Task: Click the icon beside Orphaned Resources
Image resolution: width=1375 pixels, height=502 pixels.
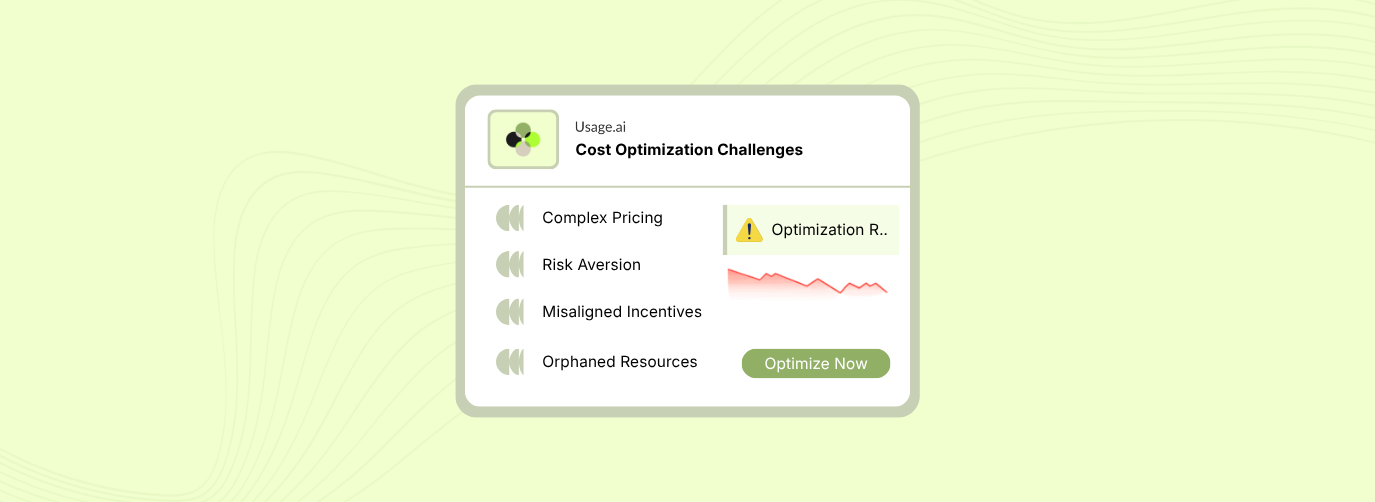Action: (510, 362)
